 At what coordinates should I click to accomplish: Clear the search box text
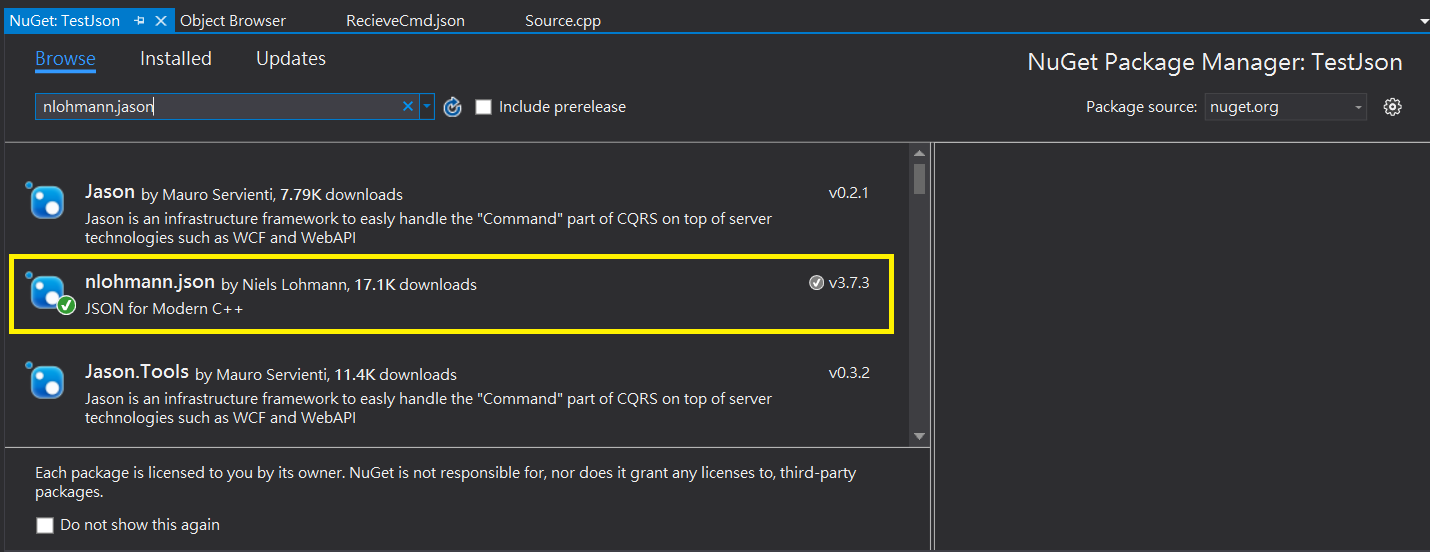(408, 107)
